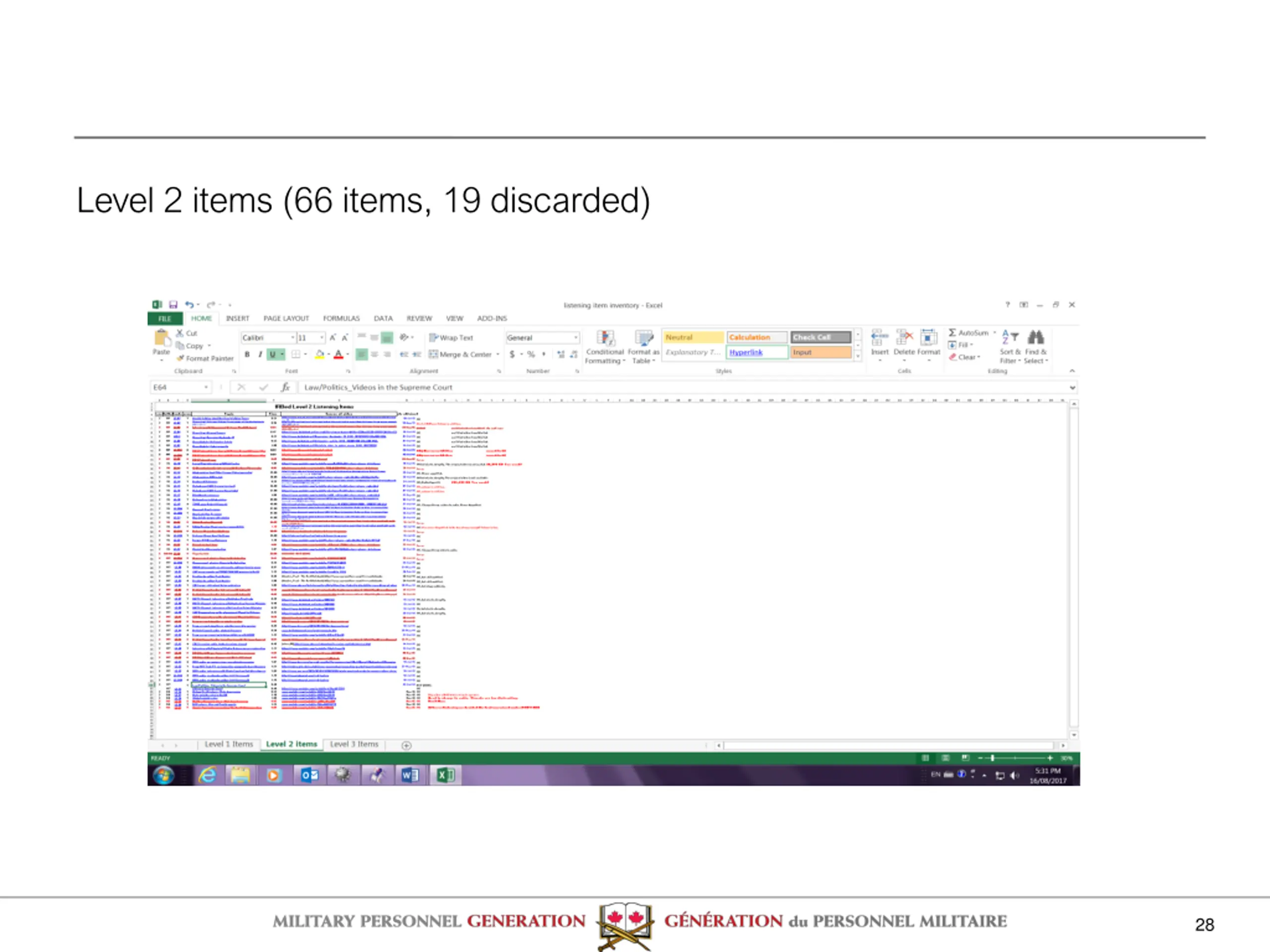Expand the formula bar chevron
This screenshot has width=1270, height=952.
tap(1072, 387)
